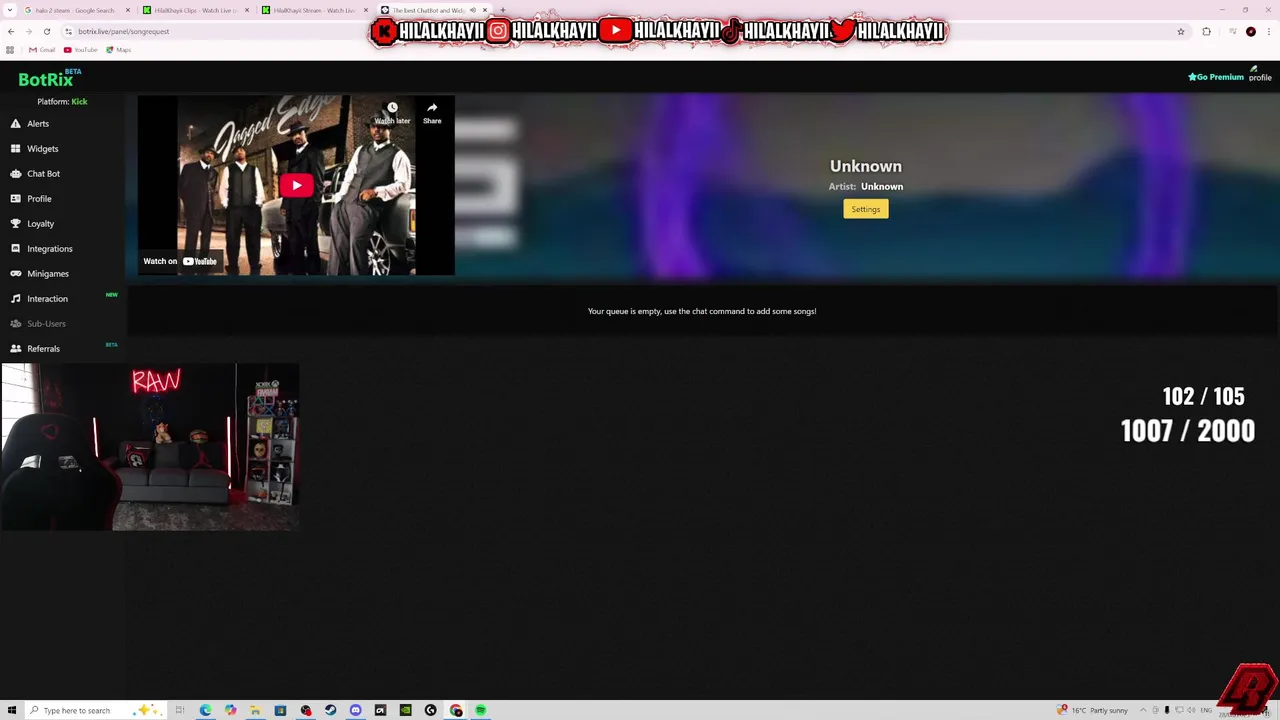Open Chrome from the taskbar
Viewport: 1280px width, 720px height.
click(x=456, y=710)
